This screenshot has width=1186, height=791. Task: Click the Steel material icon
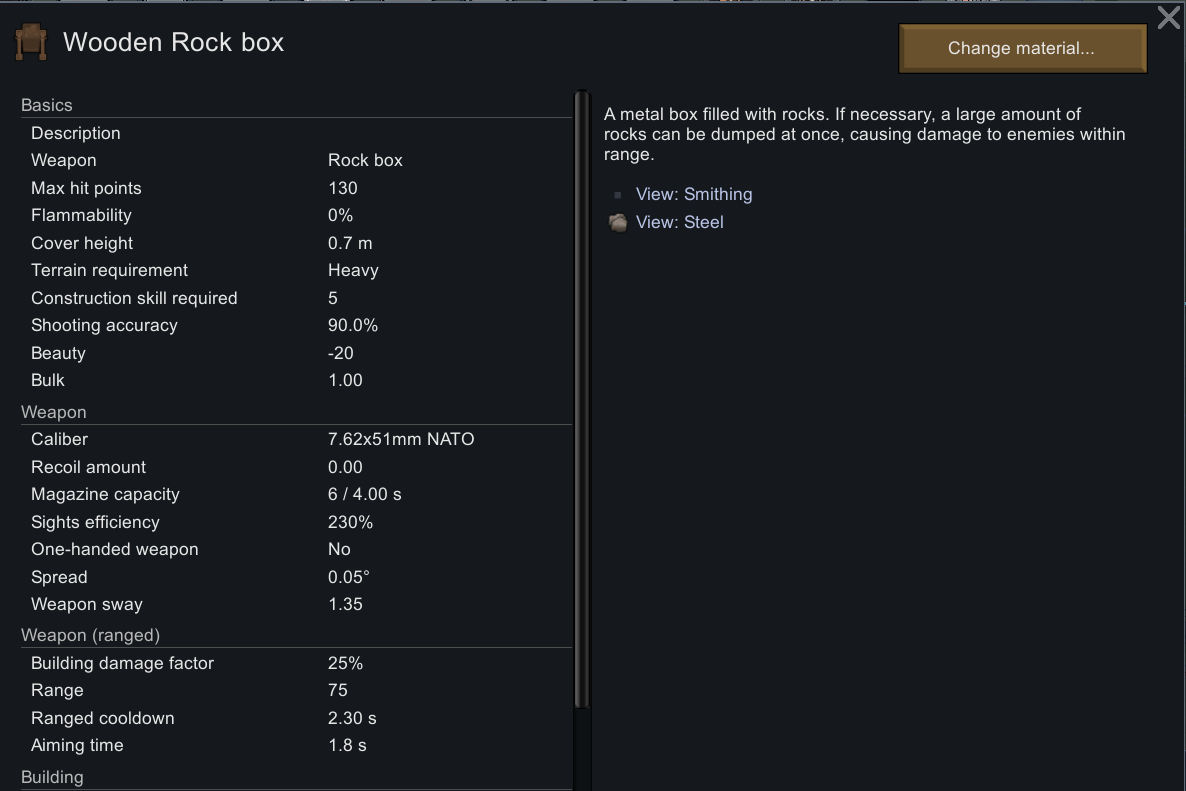618,222
